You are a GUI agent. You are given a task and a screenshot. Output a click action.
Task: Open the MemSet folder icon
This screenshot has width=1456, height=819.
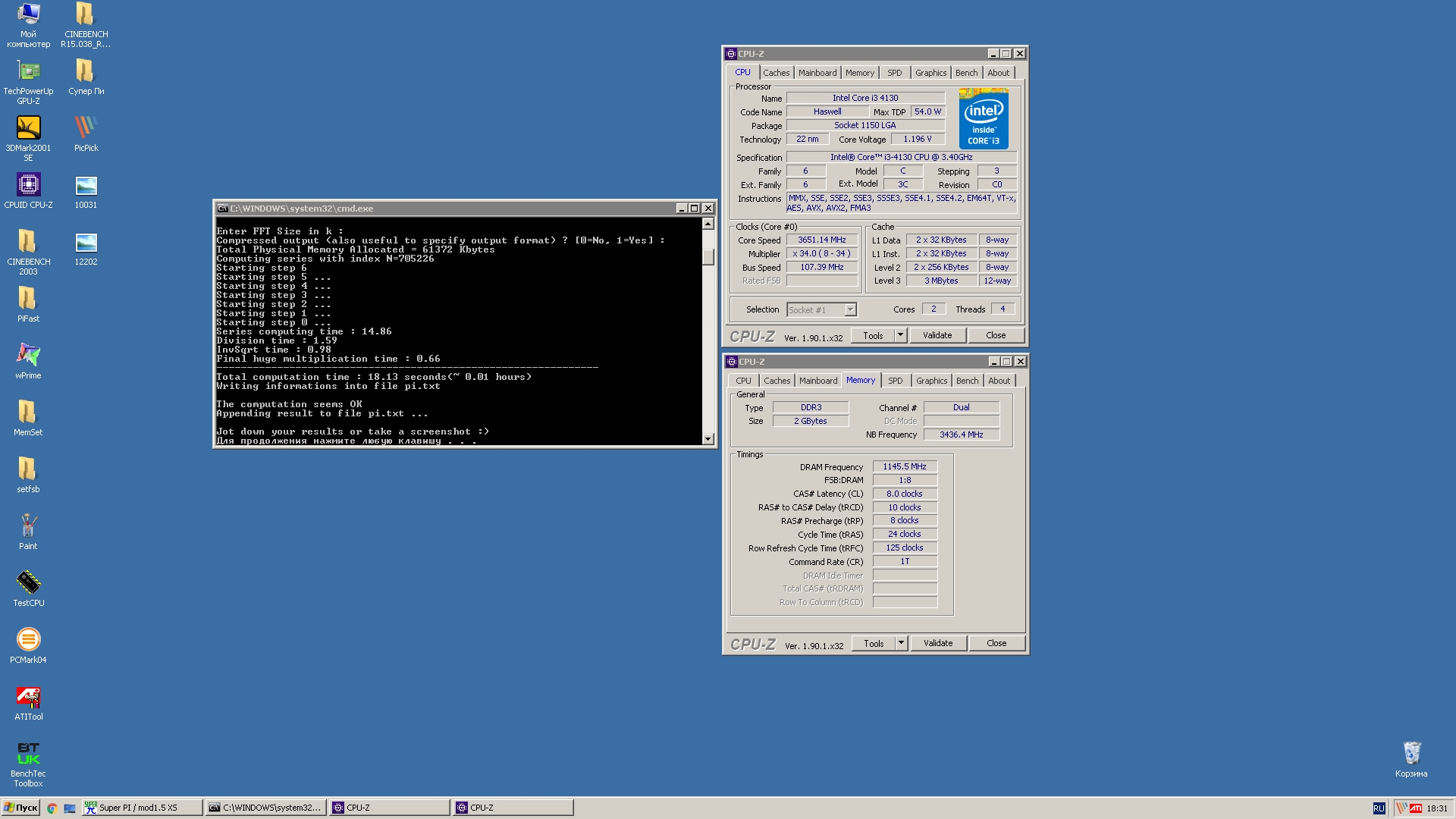coord(28,418)
